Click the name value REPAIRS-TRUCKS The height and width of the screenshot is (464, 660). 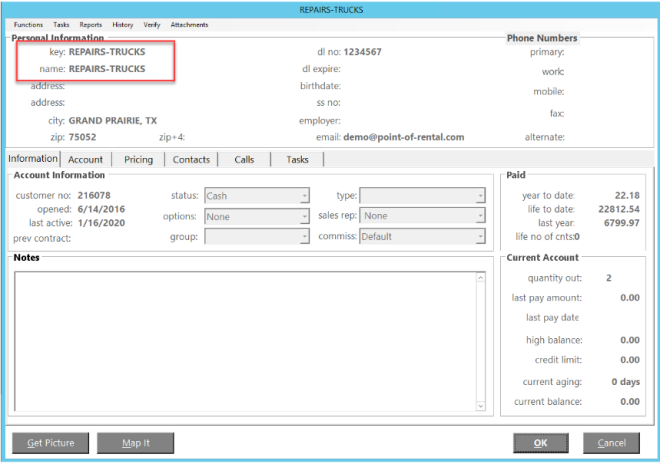click(x=107, y=69)
